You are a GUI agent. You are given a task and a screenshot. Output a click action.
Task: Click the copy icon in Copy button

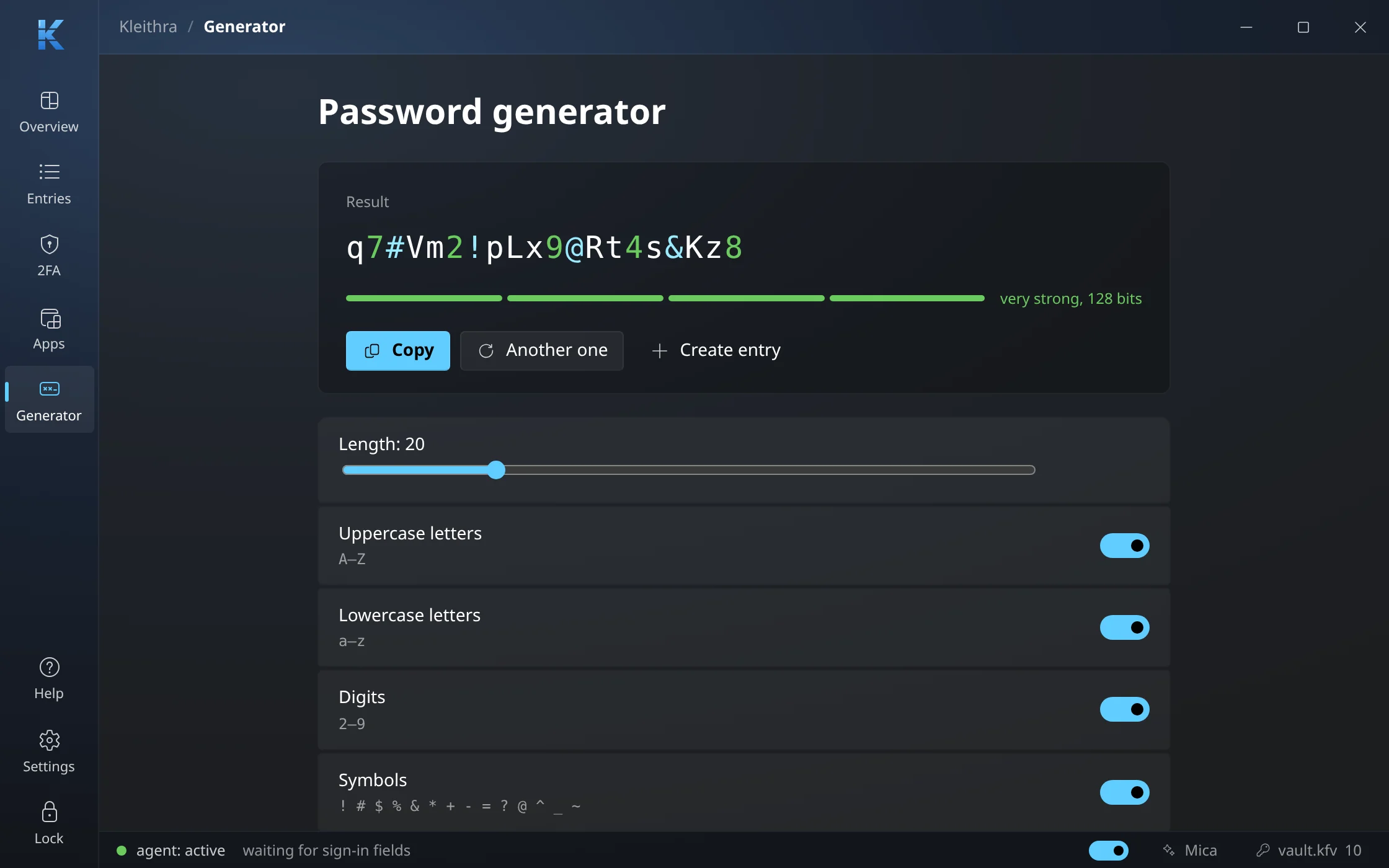pyautogui.click(x=372, y=351)
